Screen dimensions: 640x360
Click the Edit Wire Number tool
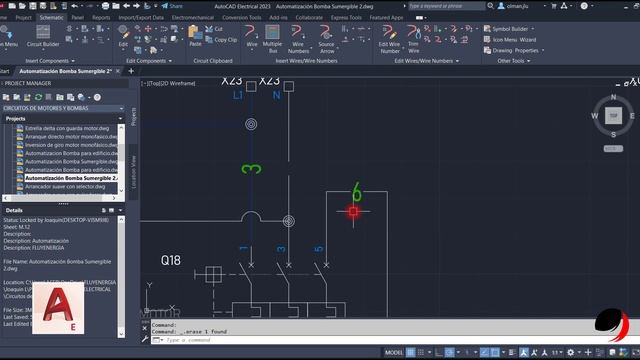coord(389,38)
